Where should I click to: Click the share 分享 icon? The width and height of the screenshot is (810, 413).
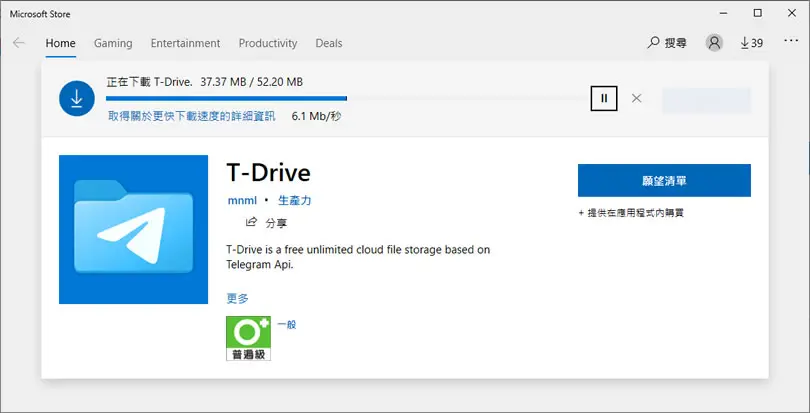pyautogui.click(x=251, y=222)
